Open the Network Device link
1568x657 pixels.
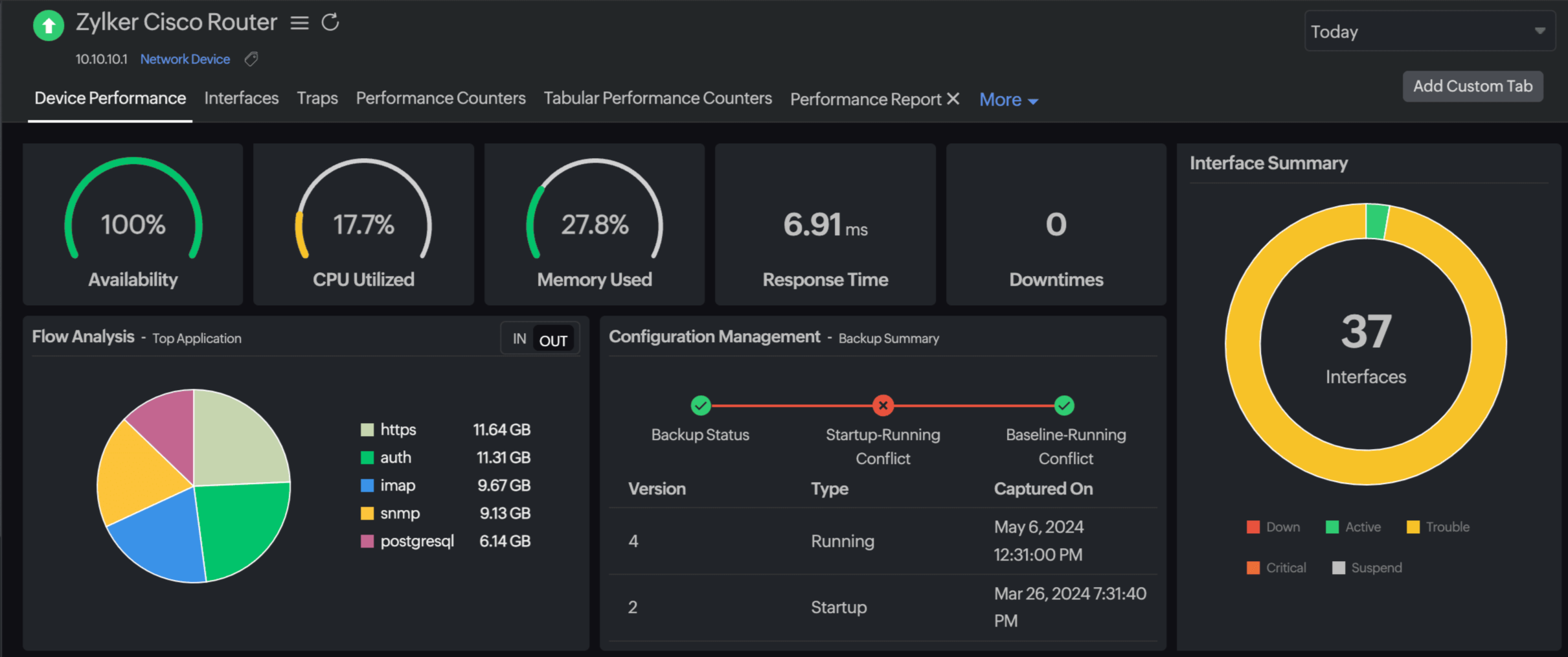click(185, 59)
